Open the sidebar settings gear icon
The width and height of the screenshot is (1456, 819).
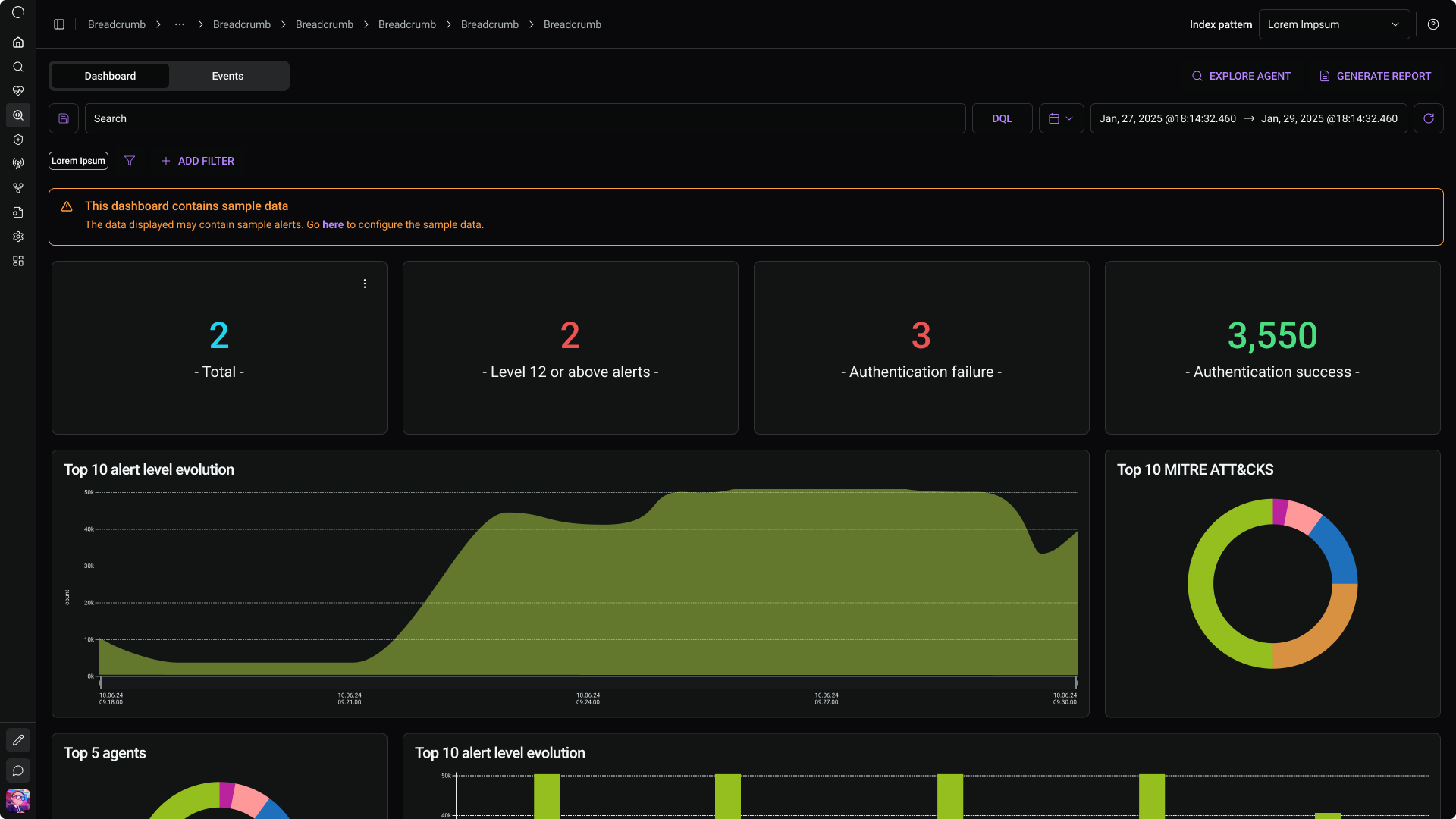[x=18, y=237]
